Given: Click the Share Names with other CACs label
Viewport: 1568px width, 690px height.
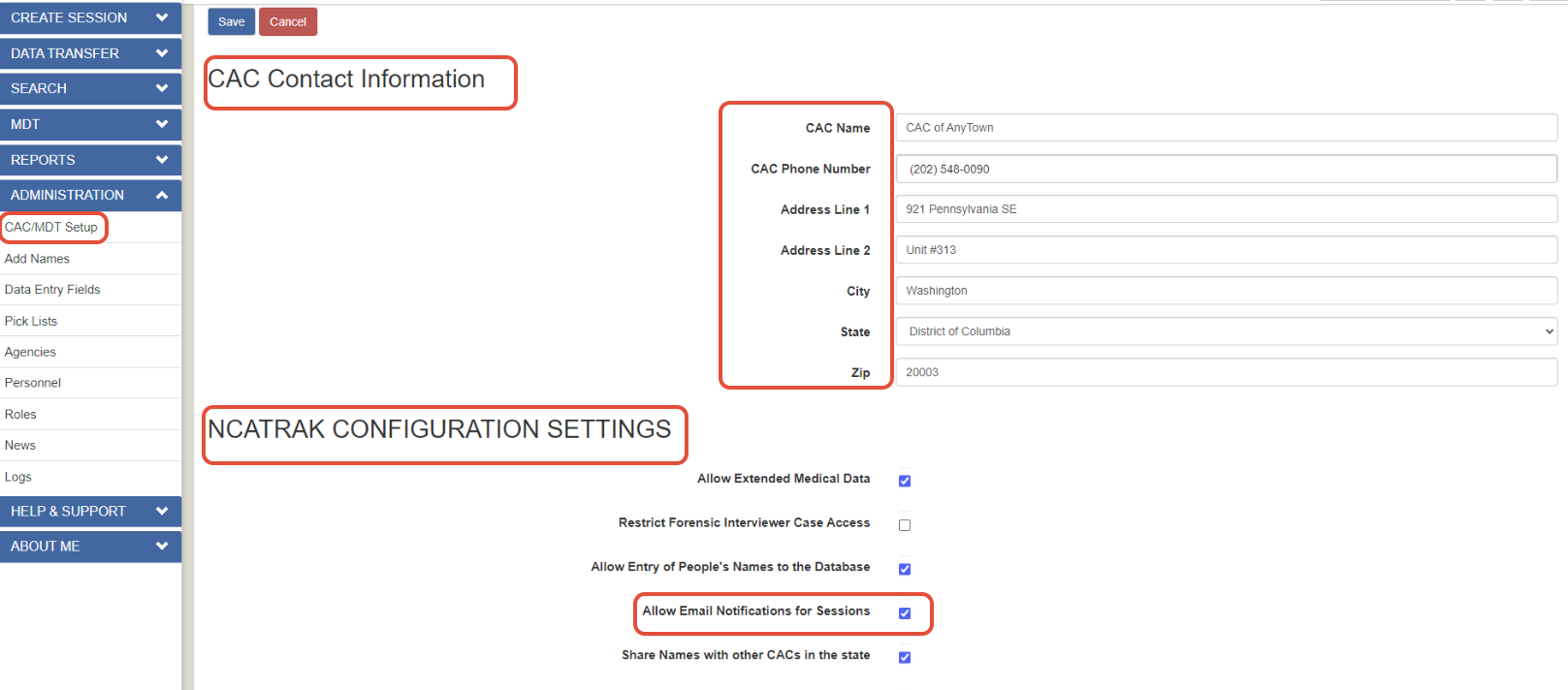Looking at the screenshot, I should pos(746,655).
